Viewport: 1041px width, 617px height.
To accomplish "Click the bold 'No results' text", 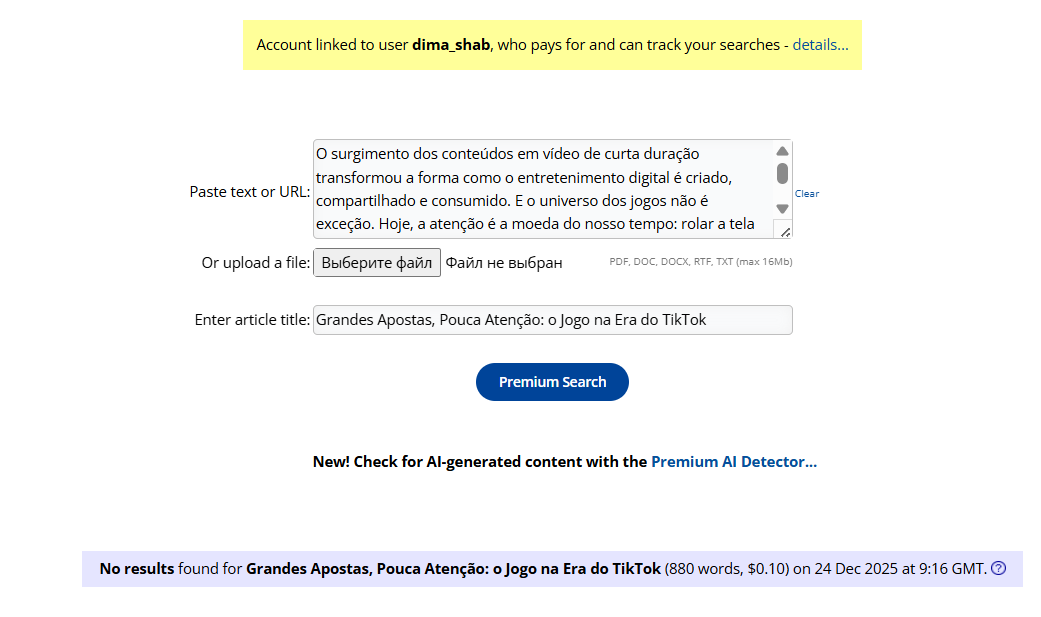I will coord(137,569).
